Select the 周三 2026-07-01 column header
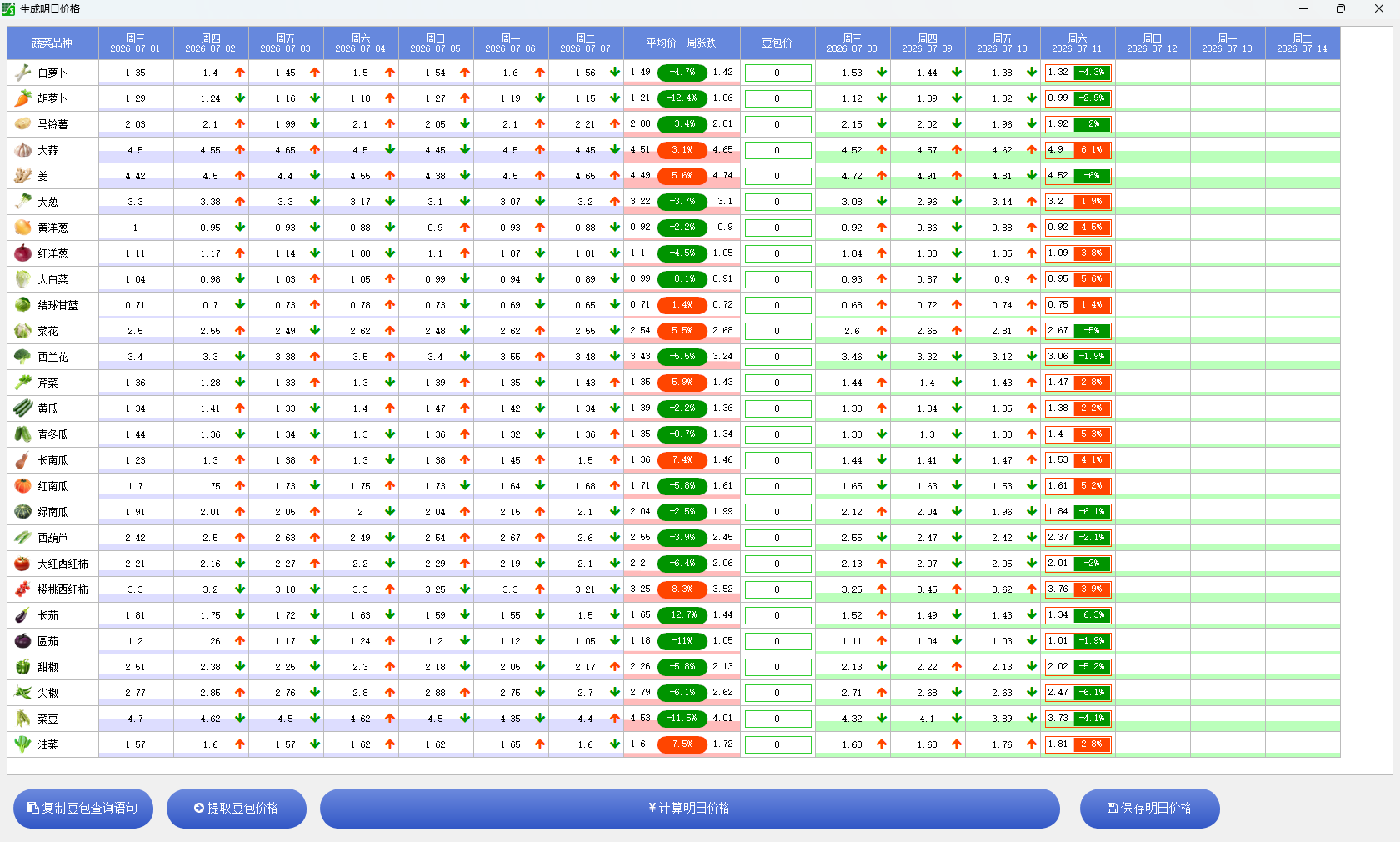The height and width of the screenshot is (842, 1400). [x=136, y=43]
